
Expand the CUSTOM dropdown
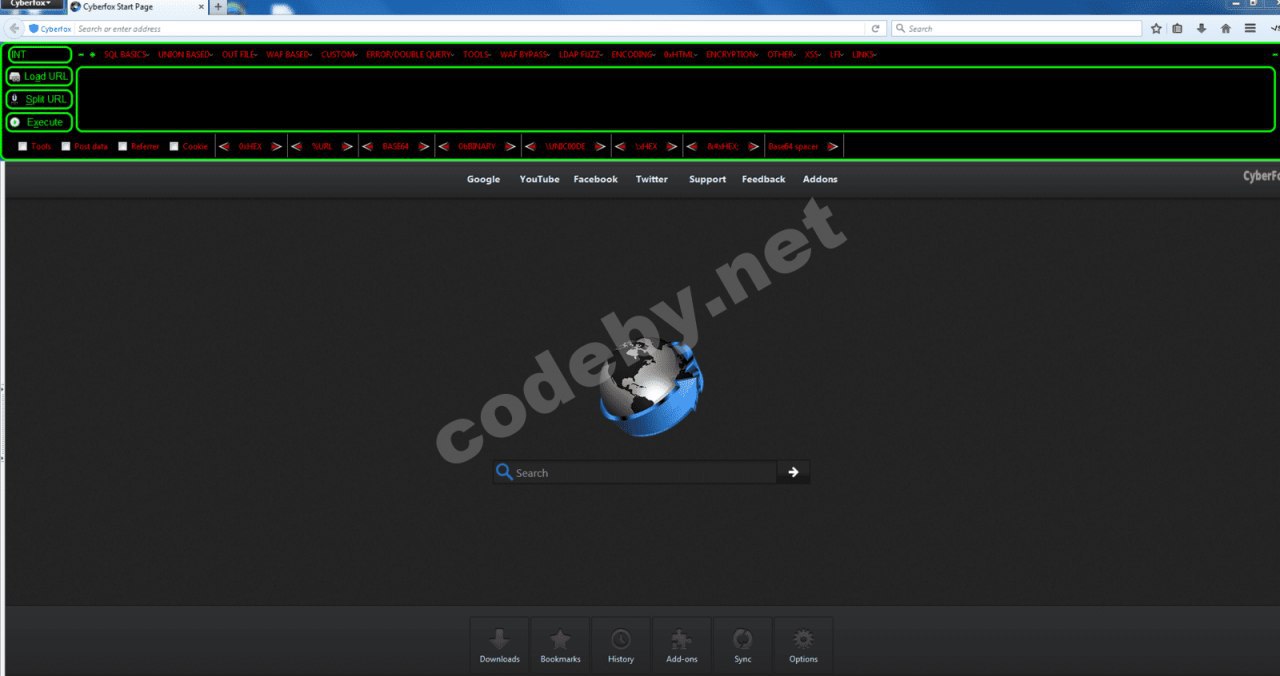339,54
